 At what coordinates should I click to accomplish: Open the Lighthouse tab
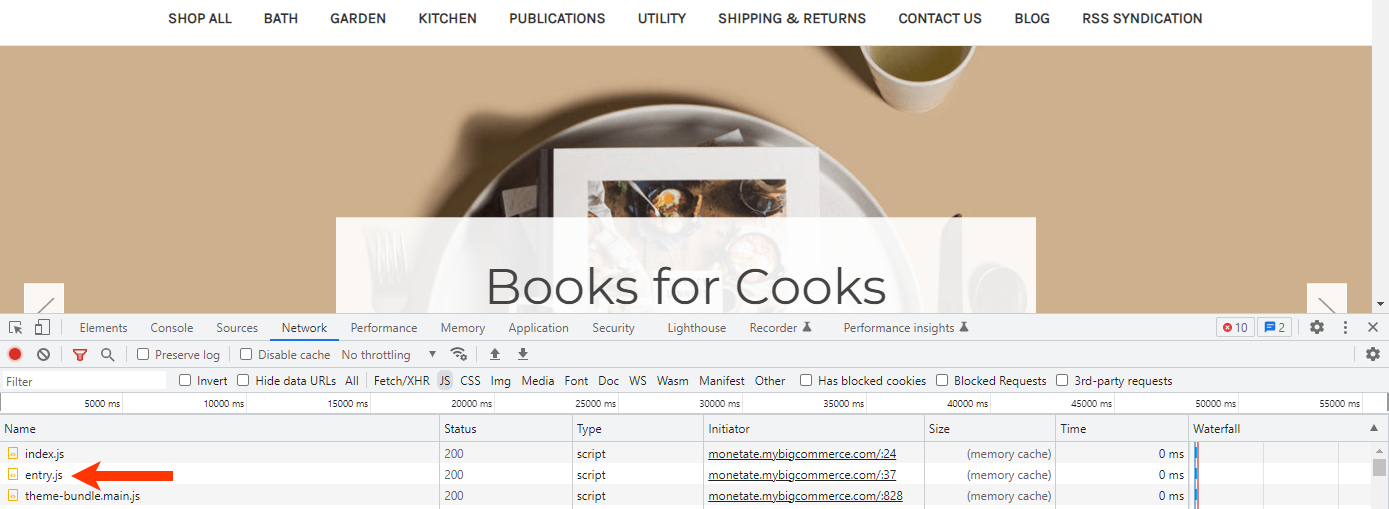tap(697, 327)
